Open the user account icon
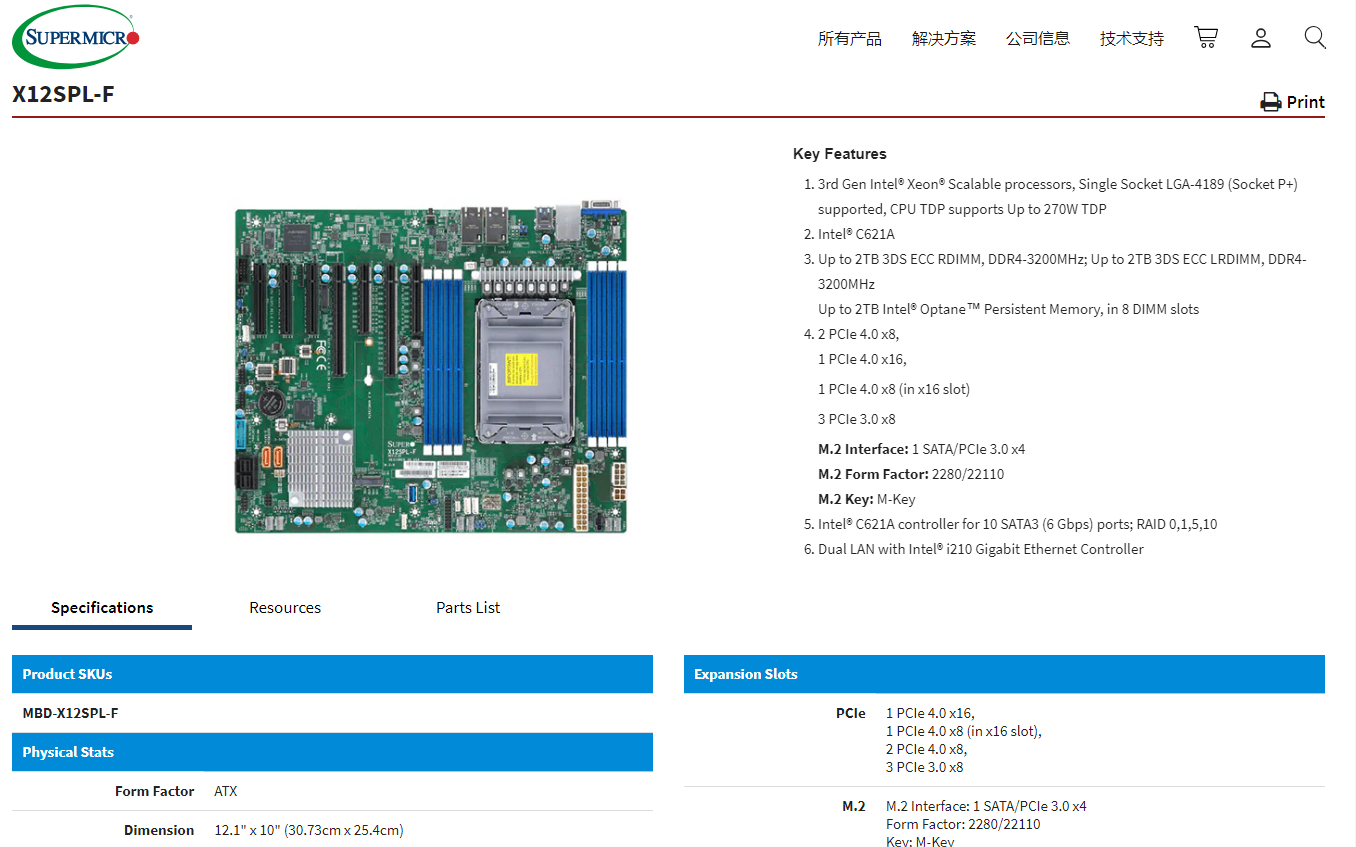The image size is (1356, 847). click(x=1261, y=38)
